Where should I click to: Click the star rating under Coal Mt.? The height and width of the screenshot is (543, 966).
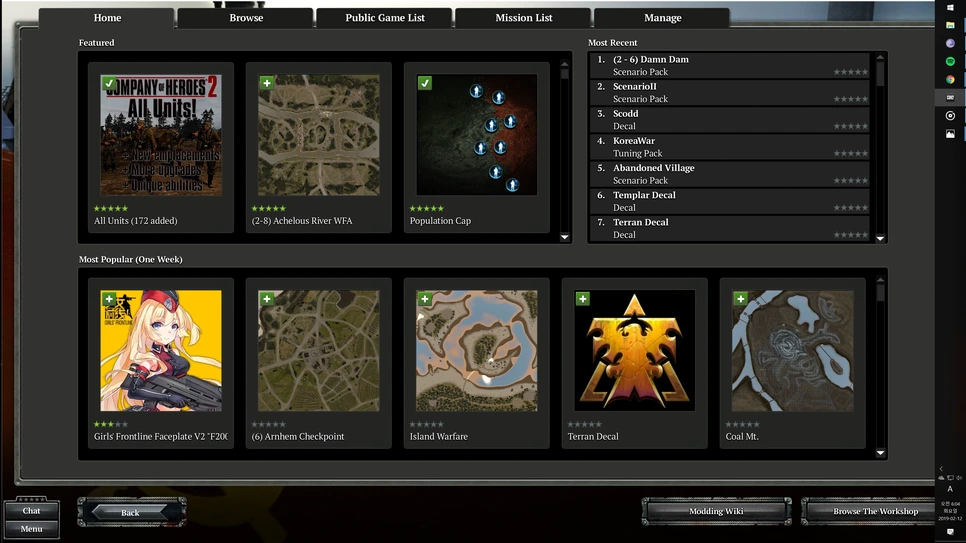[x=742, y=424]
